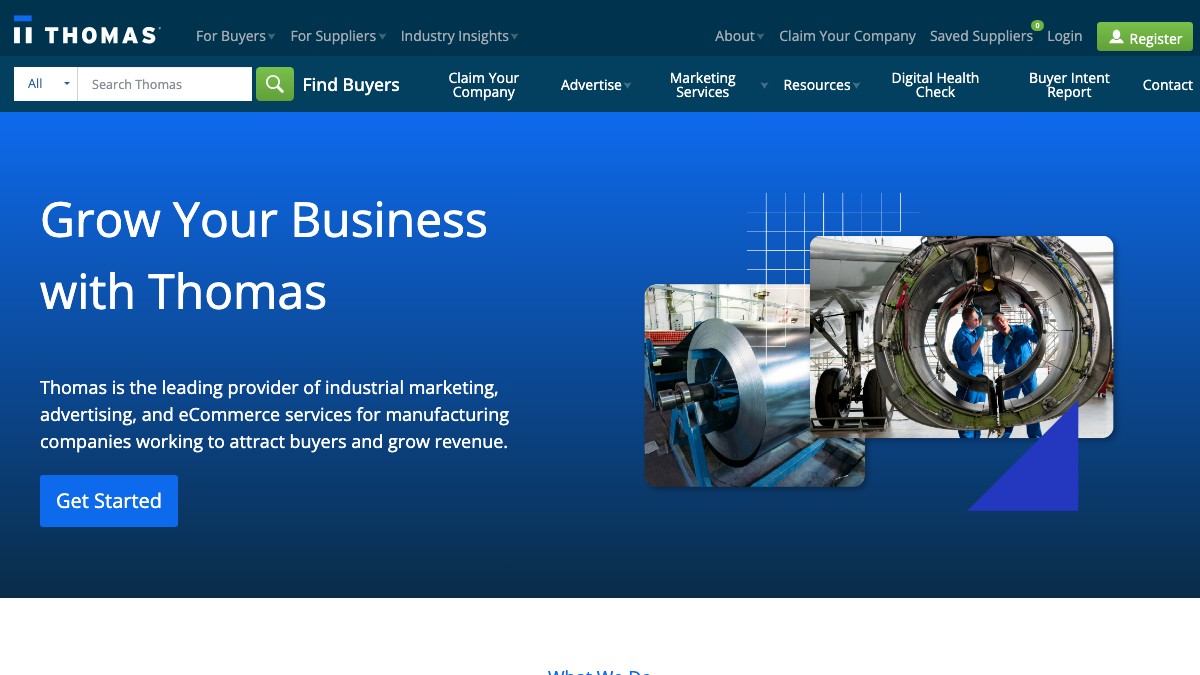Open Claim Your Company in the secondary nav

coord(484,85)
